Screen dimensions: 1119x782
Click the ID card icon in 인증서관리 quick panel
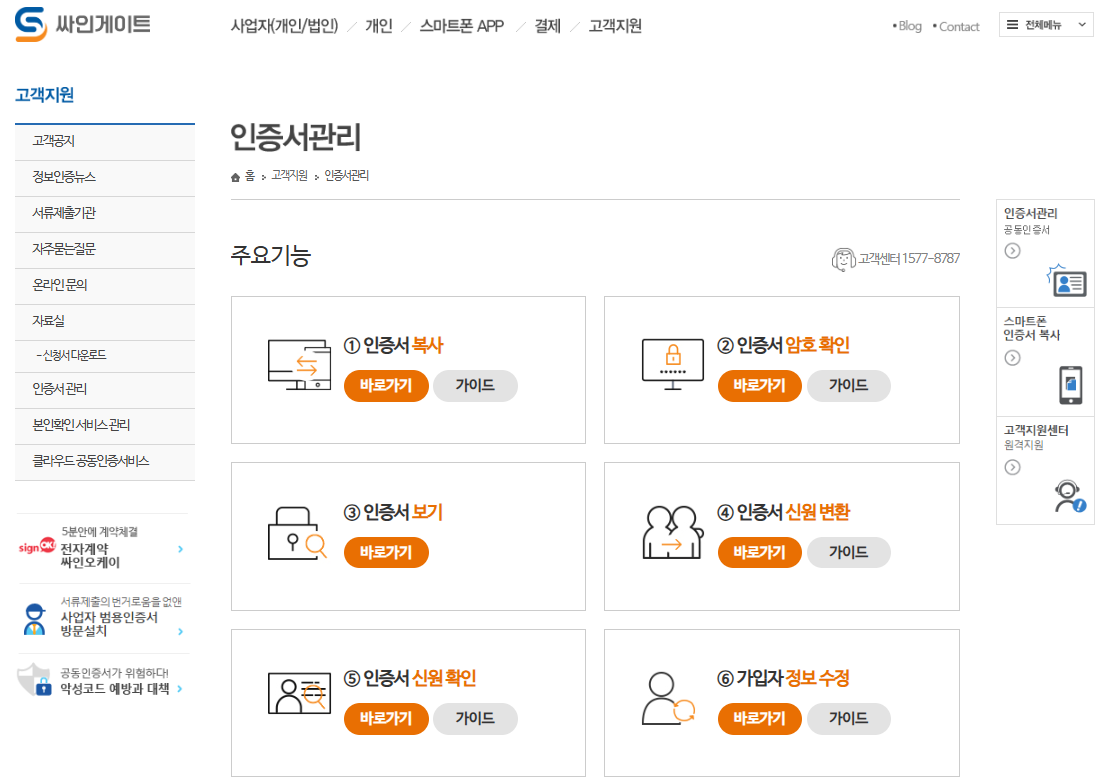click(x=1067, y=280)
